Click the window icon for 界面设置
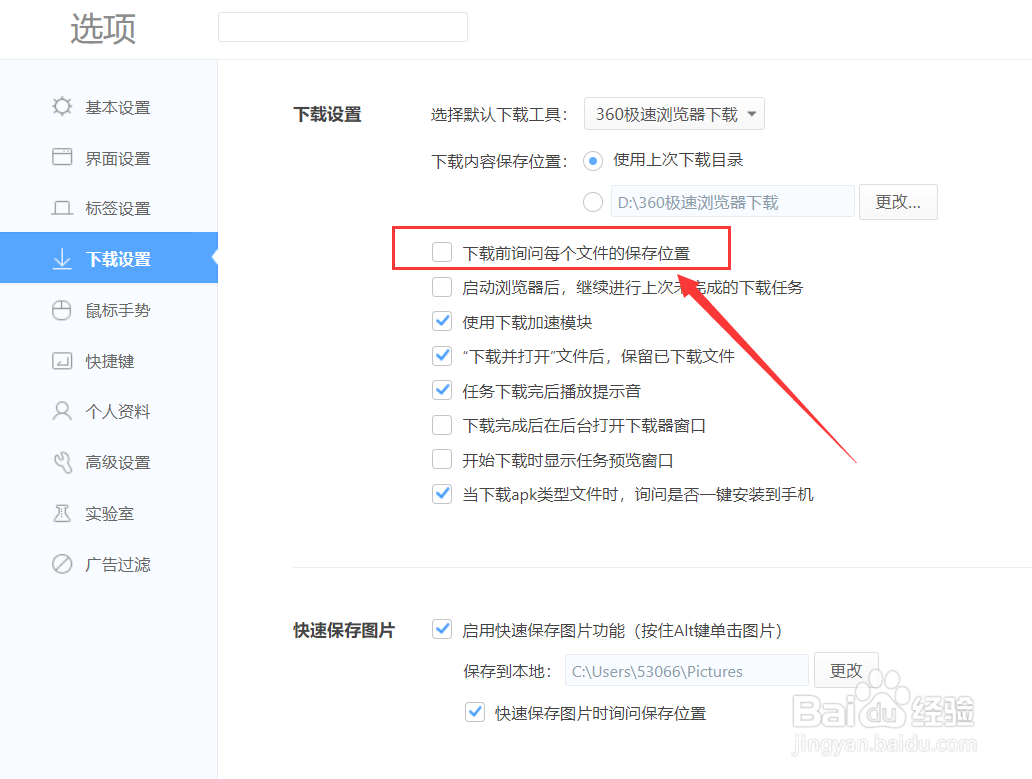This screenshot has height=779, width=1032. tap(62, 157)
